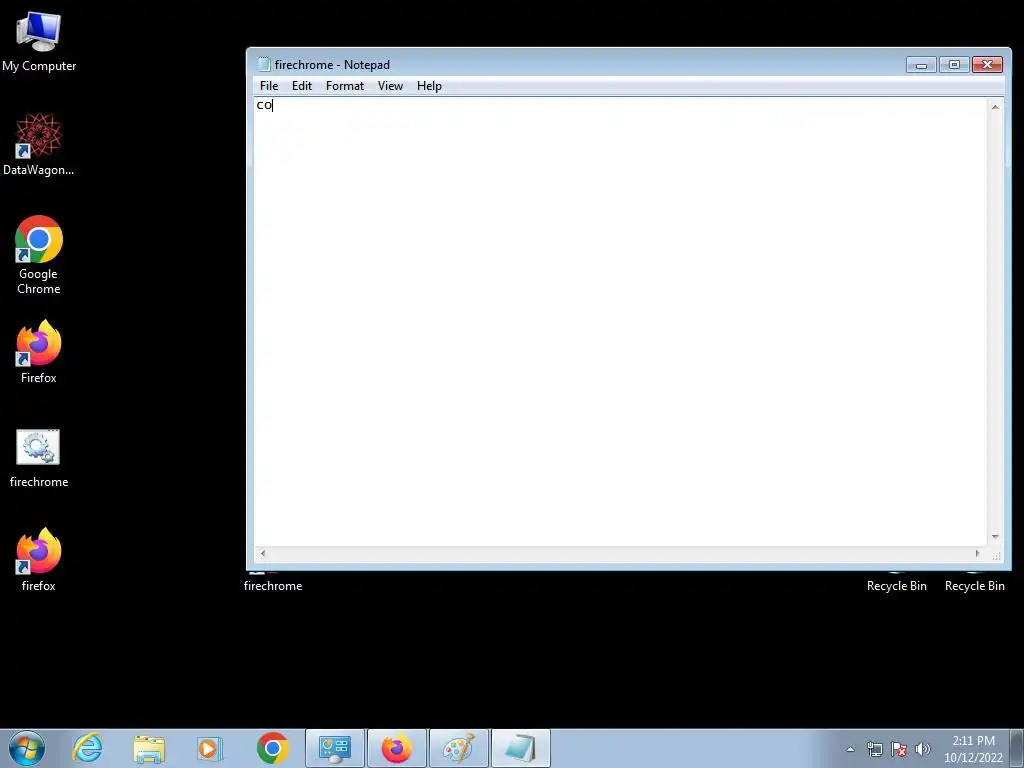Click the Notepad title bar icon
Image resolution: width=1024 pixels, height=768 pixels.
[x=264, y=64]
